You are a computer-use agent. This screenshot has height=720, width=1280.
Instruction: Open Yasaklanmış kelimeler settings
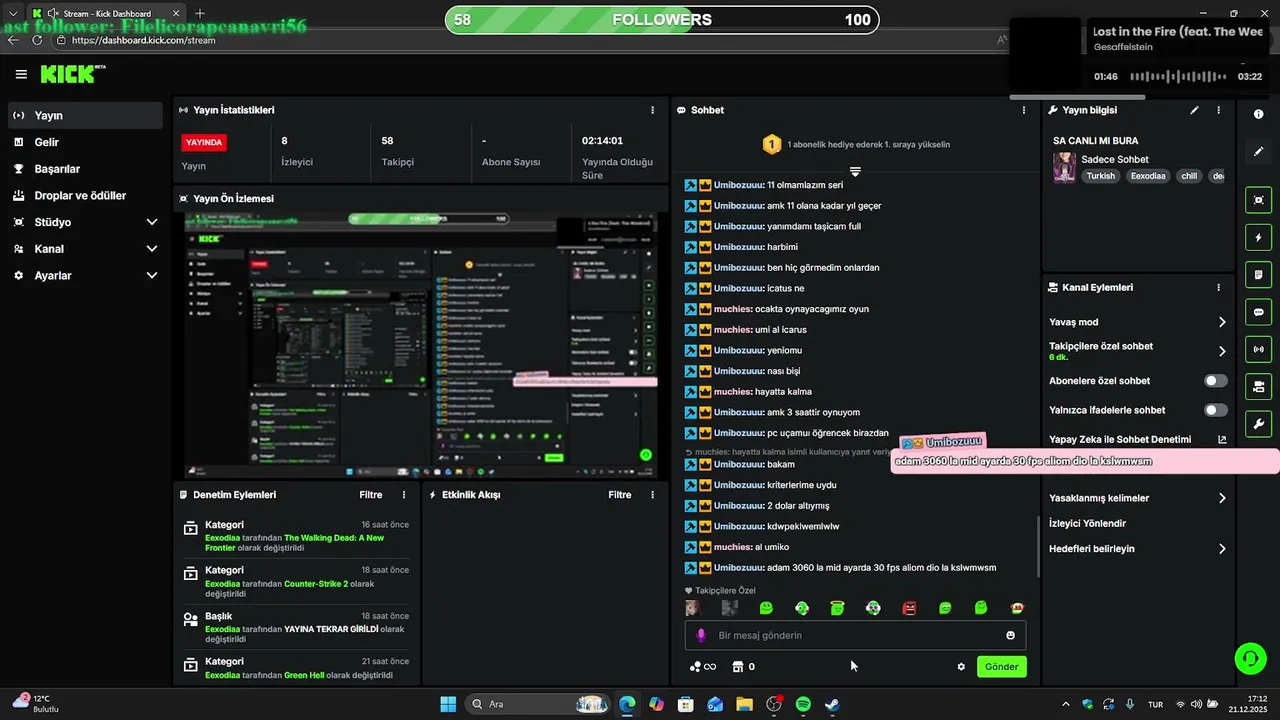point(1138,498)
